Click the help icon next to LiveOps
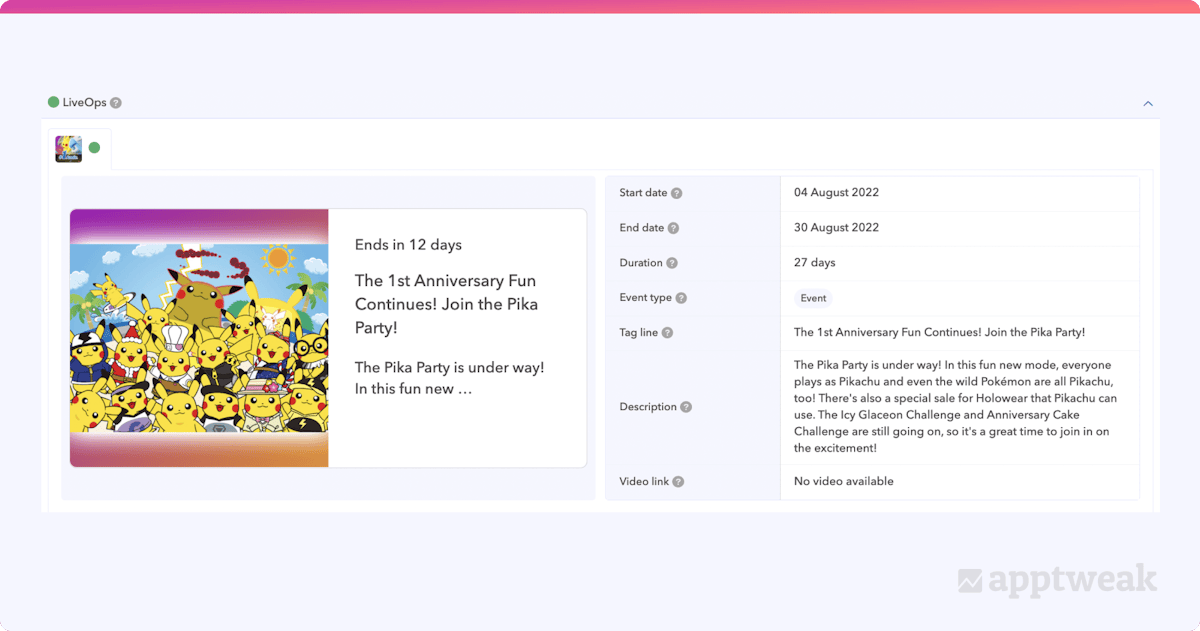 [116, 103]
